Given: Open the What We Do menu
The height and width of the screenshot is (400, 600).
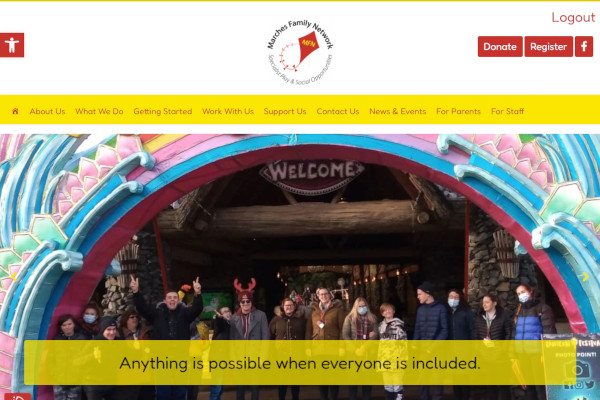Looking at the screenshot, I should pyautogui.click(x=99, y=111).
